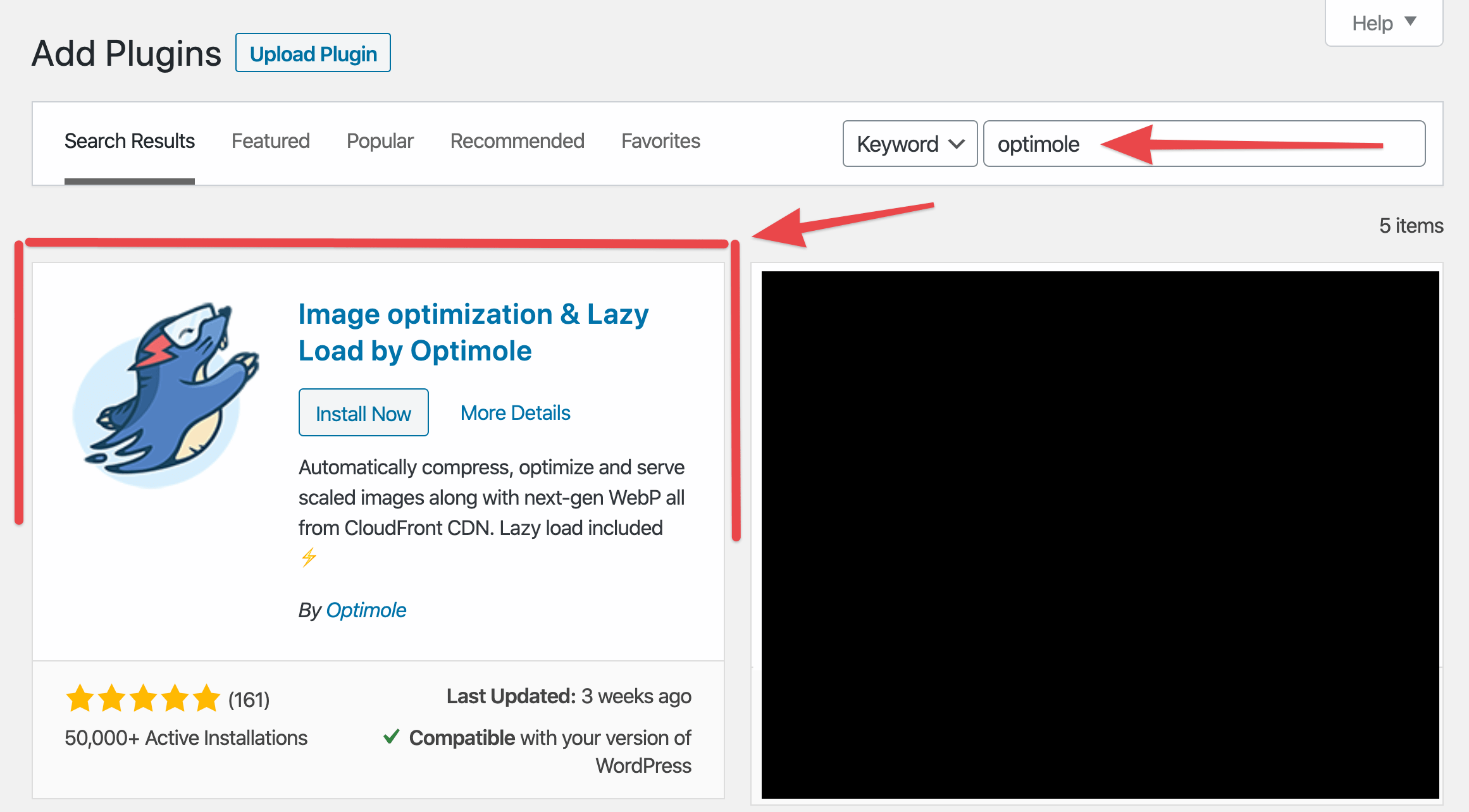Screen dimensions: 1469x812
Task: Open More Details for Optimole
Action: pyautogui.click(x=515, y=412)
